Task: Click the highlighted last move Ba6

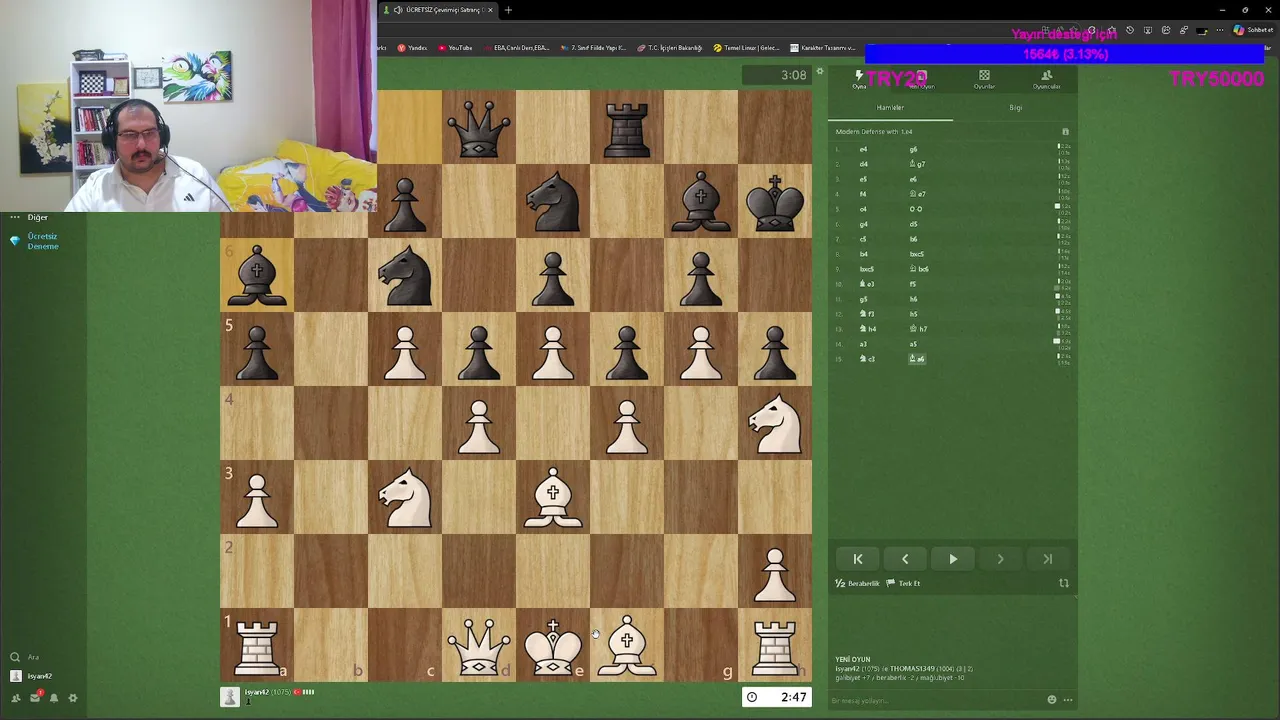Action: (x=916, y=359)
